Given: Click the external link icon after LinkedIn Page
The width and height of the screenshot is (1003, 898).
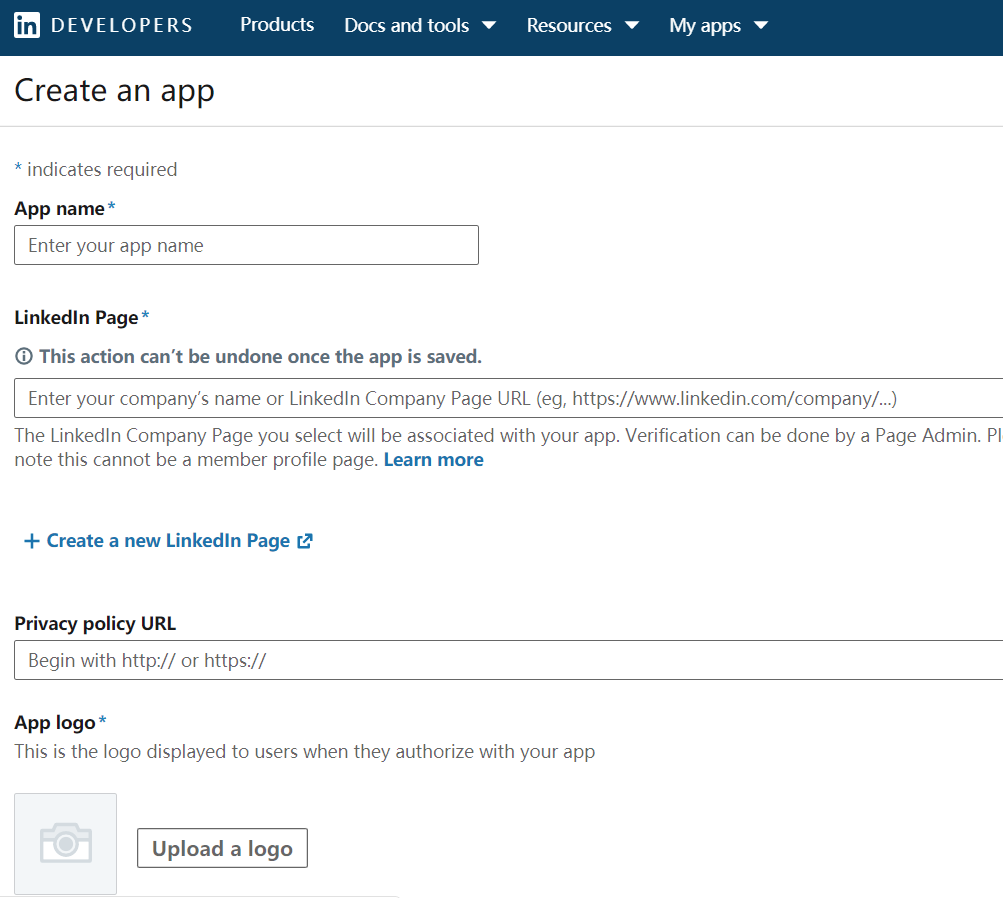Looking at the screenshot, I should (x=305, y=541).
